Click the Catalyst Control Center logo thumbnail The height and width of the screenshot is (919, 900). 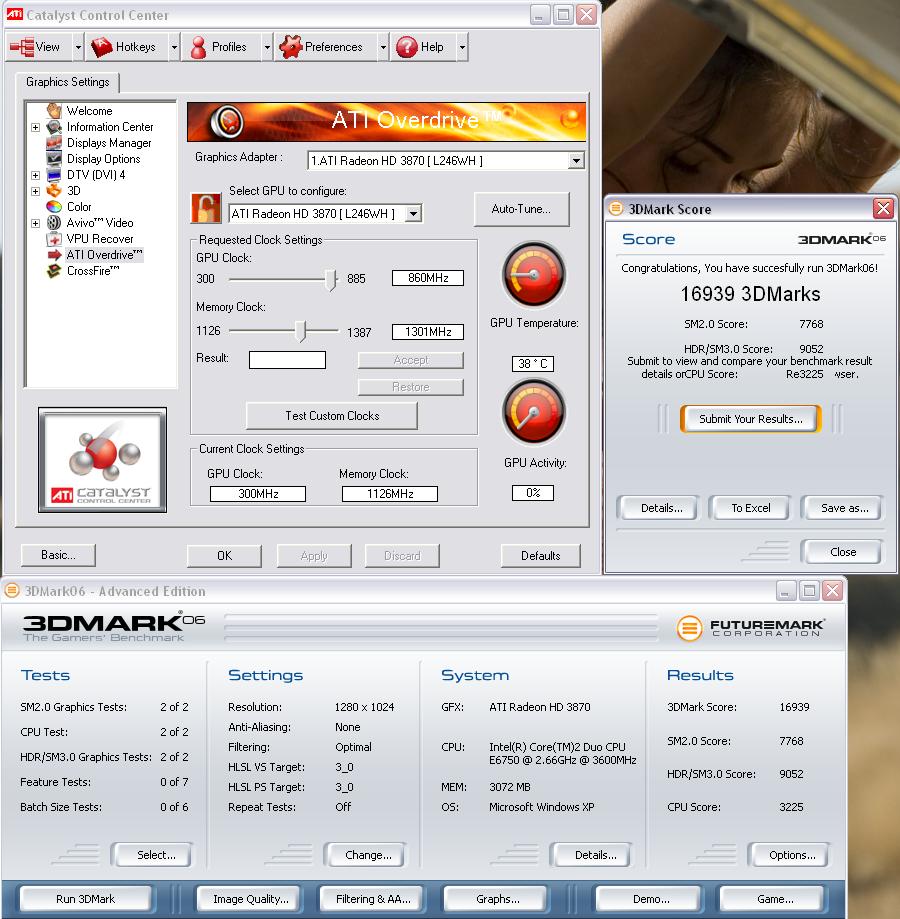point(103,460)
